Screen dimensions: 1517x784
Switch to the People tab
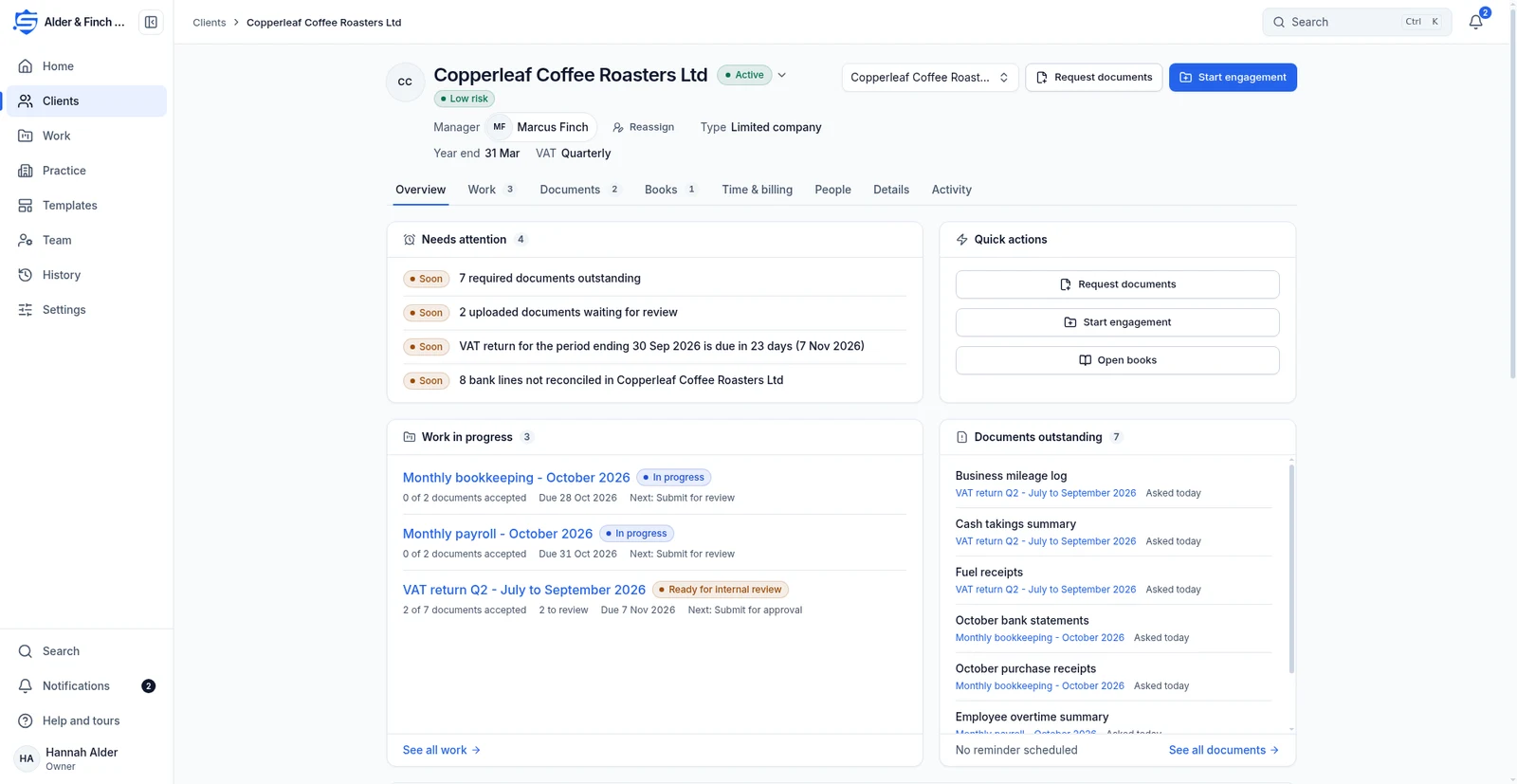pos(832,190)
